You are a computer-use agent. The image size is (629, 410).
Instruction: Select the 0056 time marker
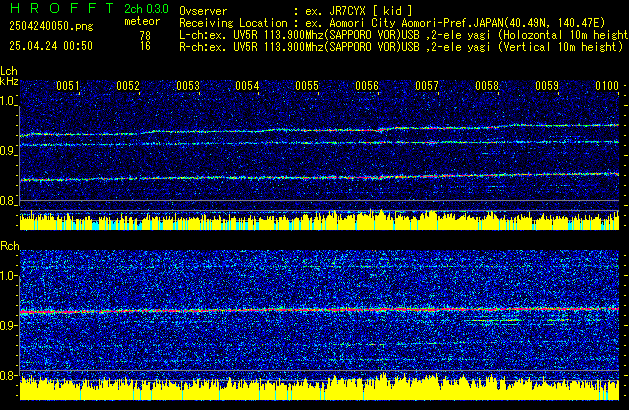[x=367, y=86]
